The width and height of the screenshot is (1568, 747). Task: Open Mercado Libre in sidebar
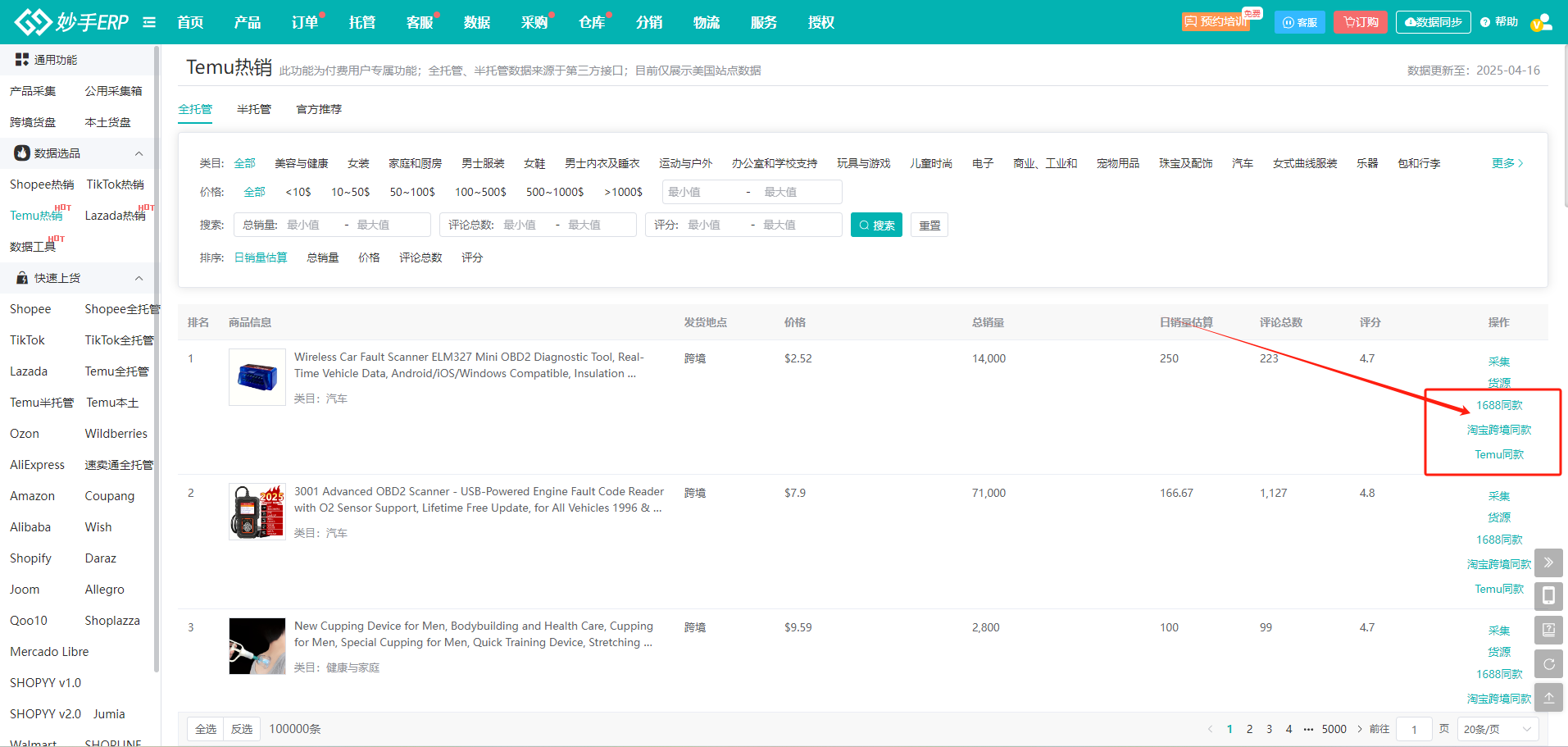coord(49,652)
